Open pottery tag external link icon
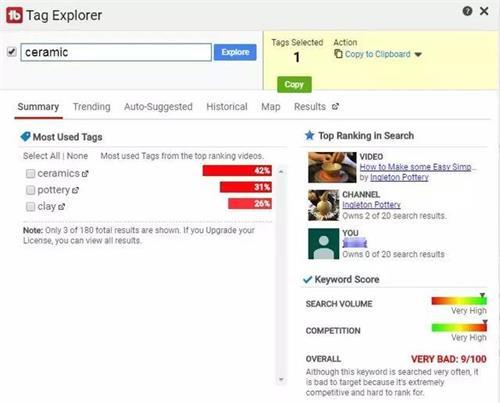 [x=75, y=190]
